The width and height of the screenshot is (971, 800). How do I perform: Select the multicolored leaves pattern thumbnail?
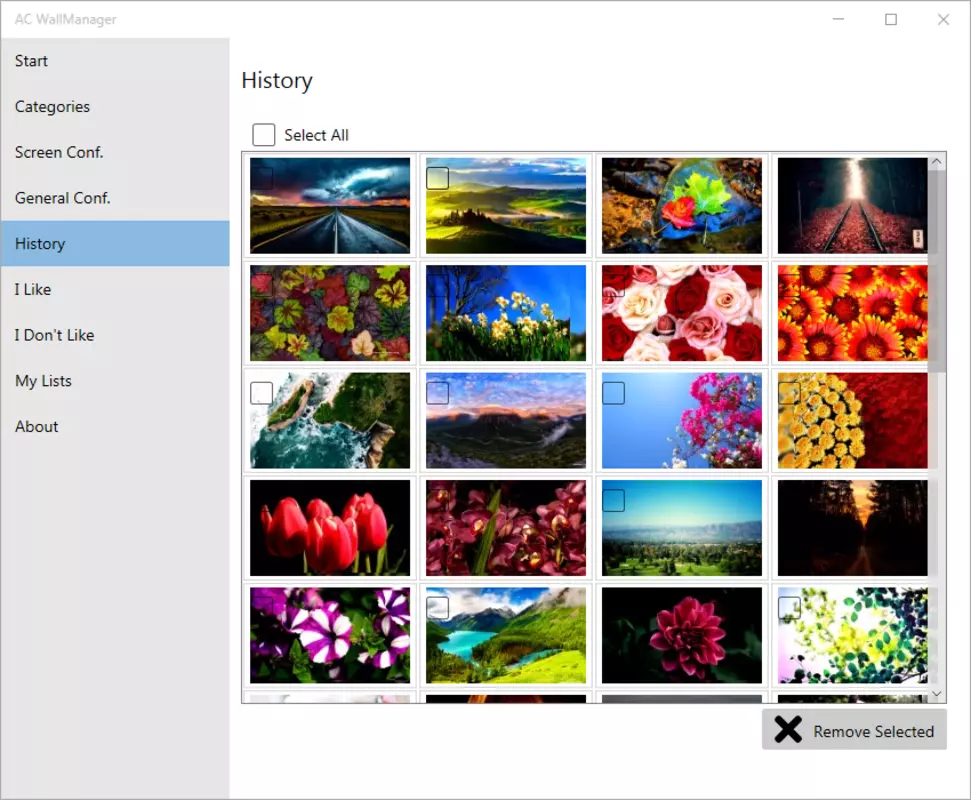pyautogui.click(x=330, y=313)
